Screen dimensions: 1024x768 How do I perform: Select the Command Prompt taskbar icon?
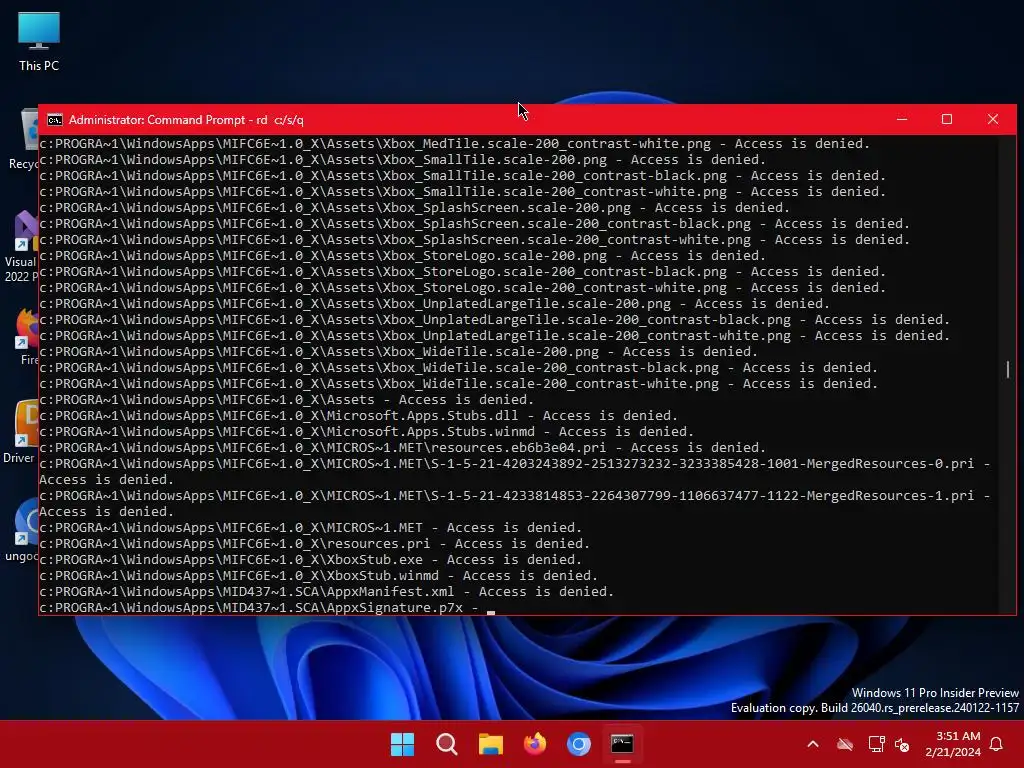coord(622,744)
